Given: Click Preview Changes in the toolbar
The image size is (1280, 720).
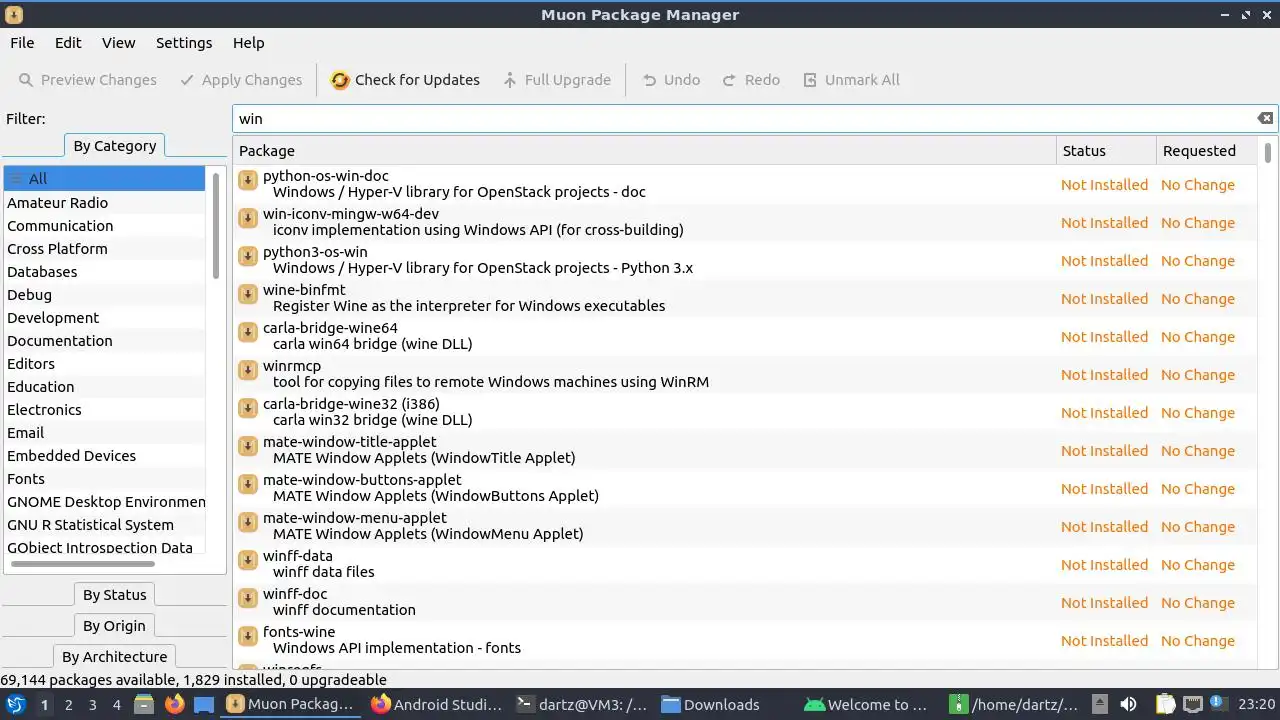Looking at the screenshot, I should (x=87, y=80).
